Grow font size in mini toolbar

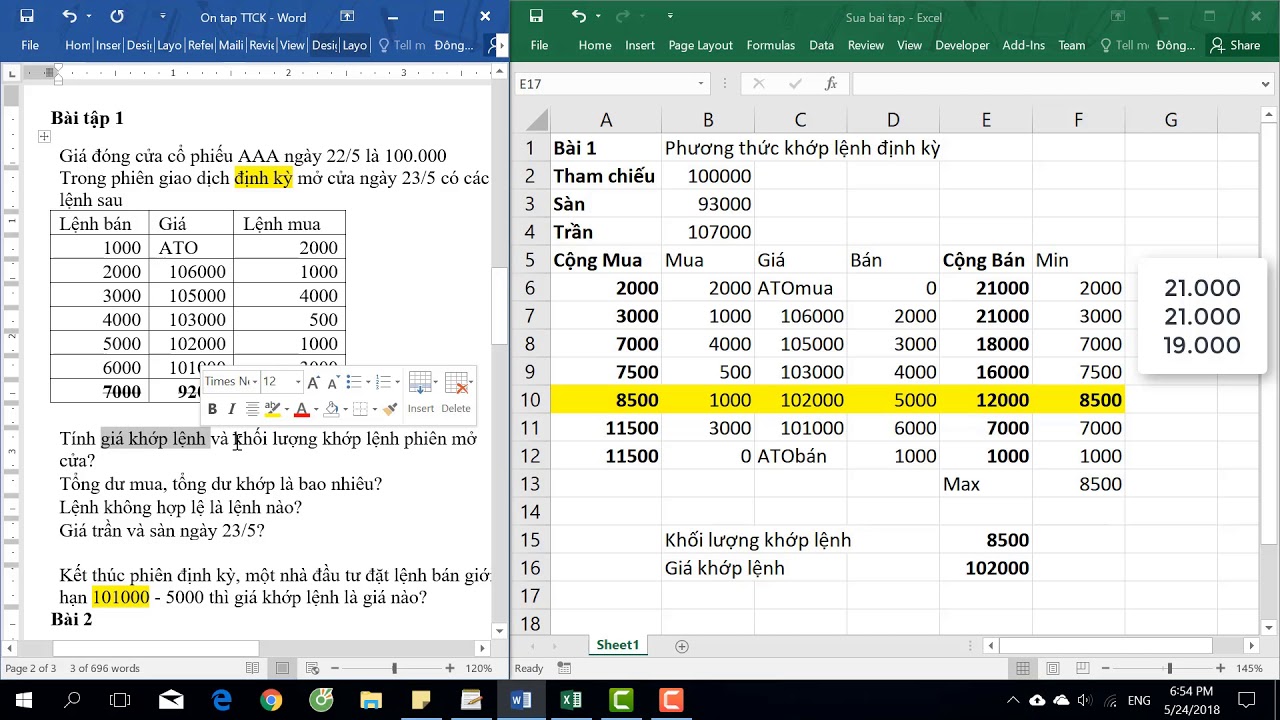[x=313, y=382]
